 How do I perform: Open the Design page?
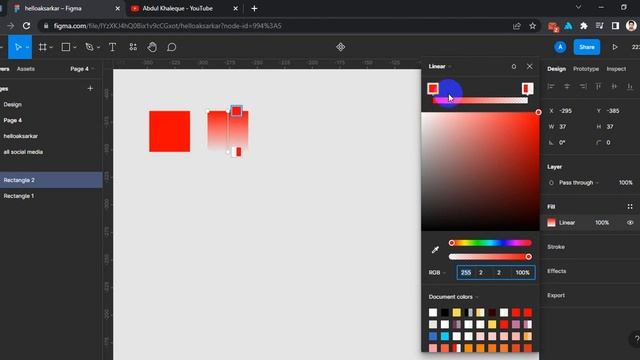(x=13, y=104)
